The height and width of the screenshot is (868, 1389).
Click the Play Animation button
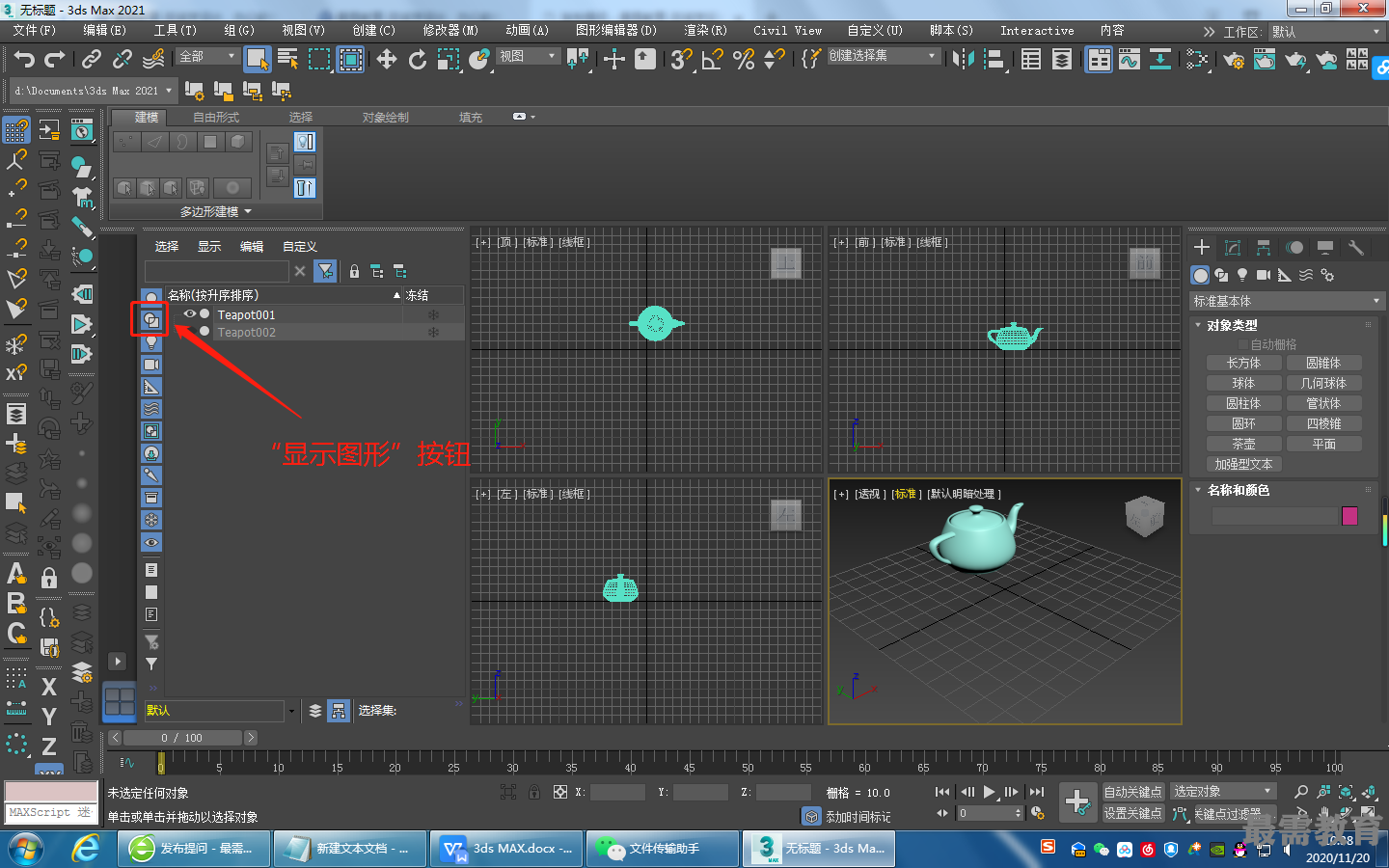point(989,792)
